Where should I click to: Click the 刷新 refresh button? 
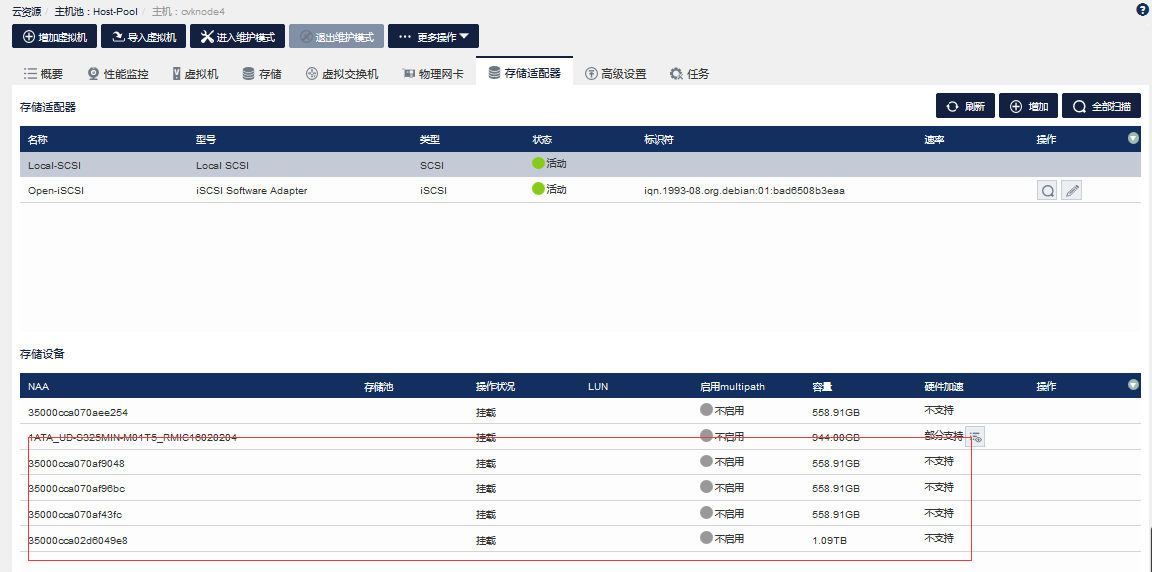coord(965,106)
